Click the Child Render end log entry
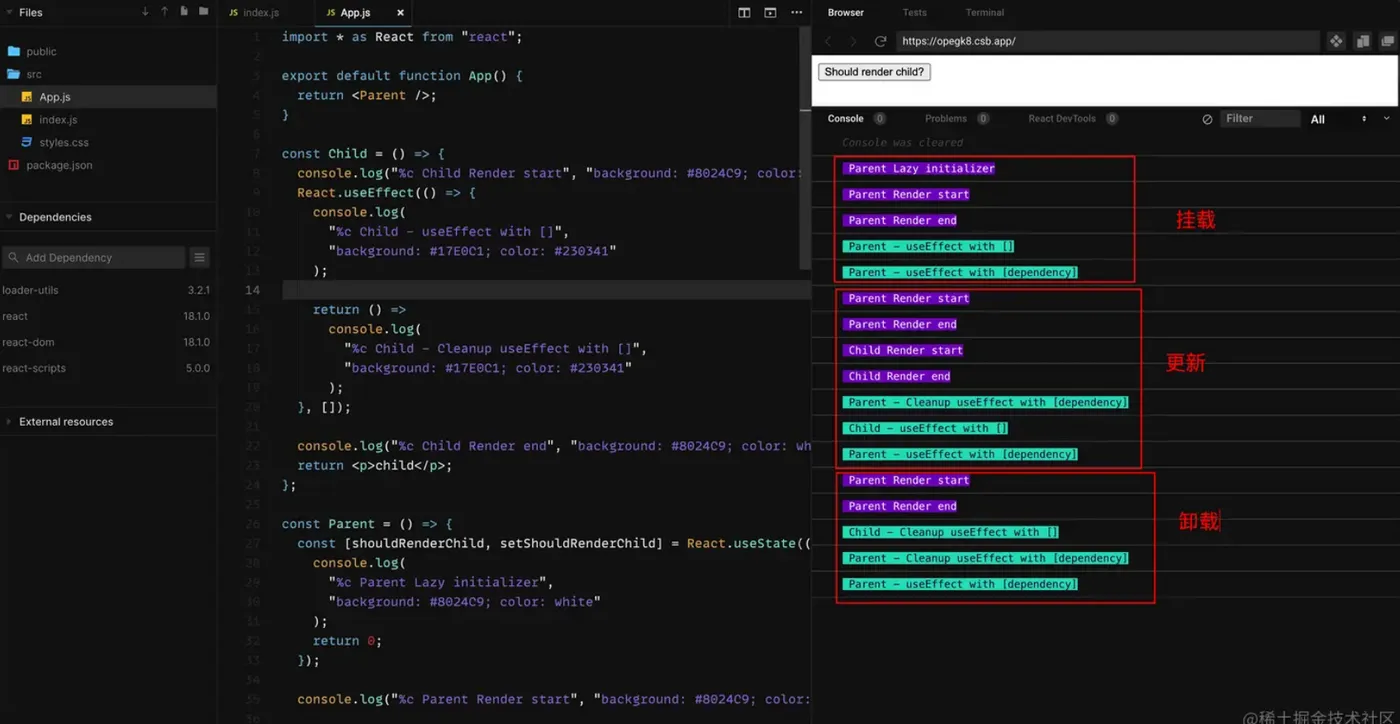The image size is (1400, 724). pos(897,376)
